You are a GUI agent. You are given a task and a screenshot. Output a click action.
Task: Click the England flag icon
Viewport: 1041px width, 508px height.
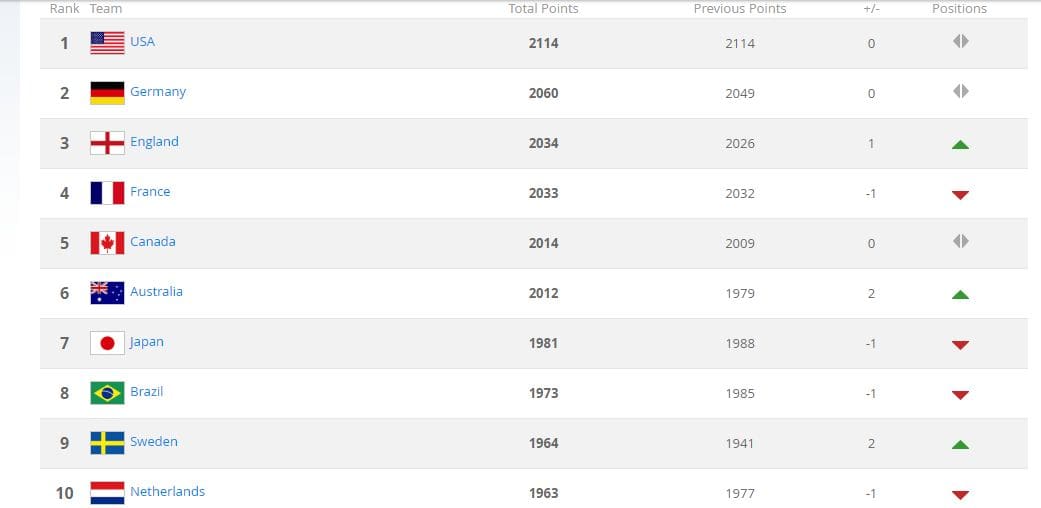click(107, 143)
